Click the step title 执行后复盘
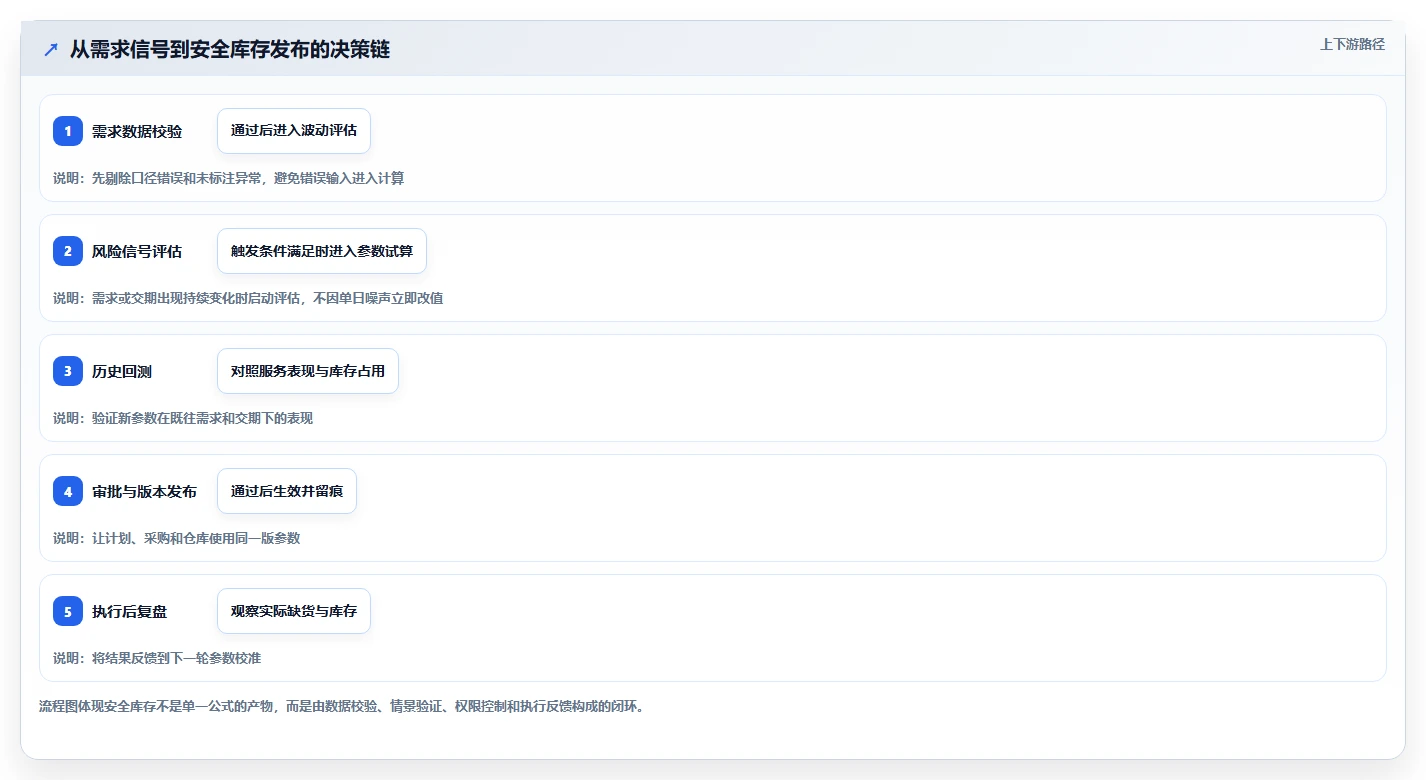This screenshot has width=1426, height=780. click(x=129, y=611)
